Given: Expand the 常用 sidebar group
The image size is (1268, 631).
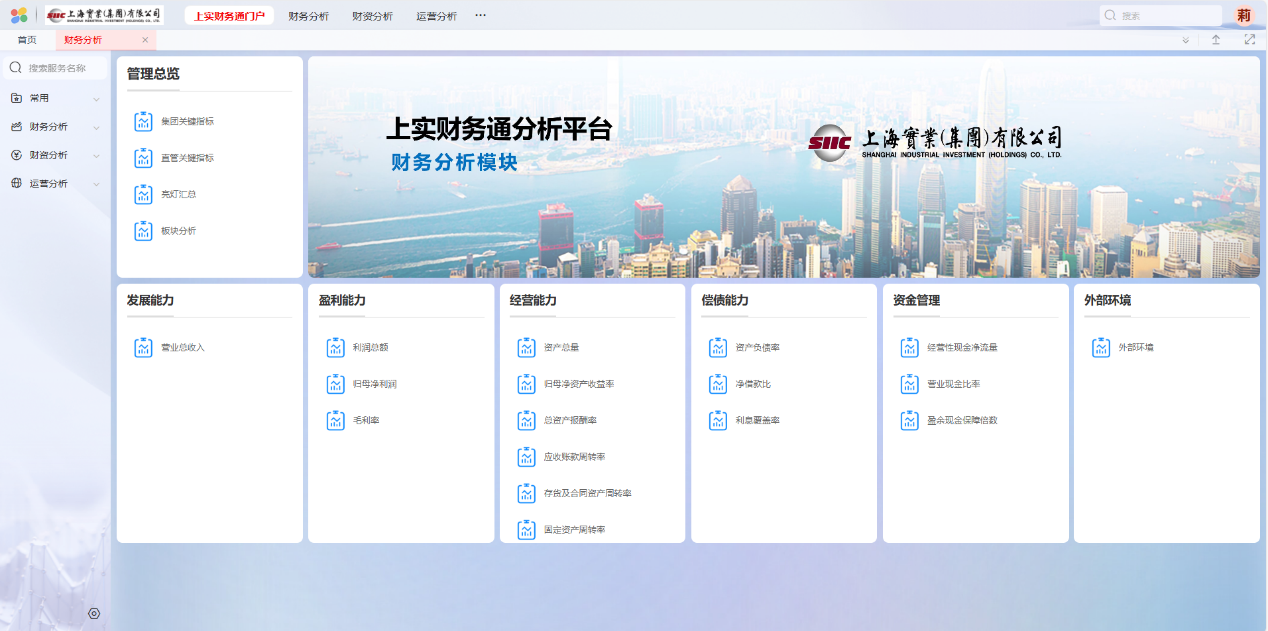Looking at the screenshot, I should click(96, 99).
